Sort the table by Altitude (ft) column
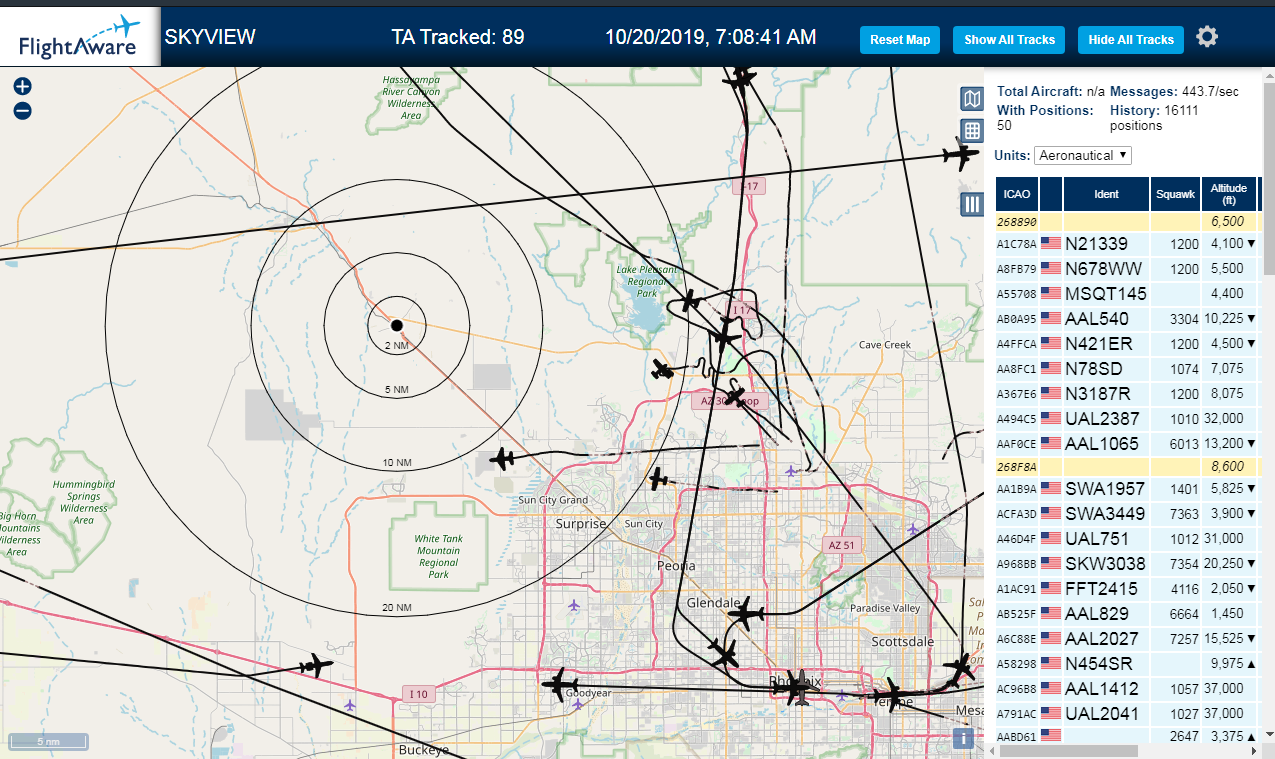 (1229, 194)
